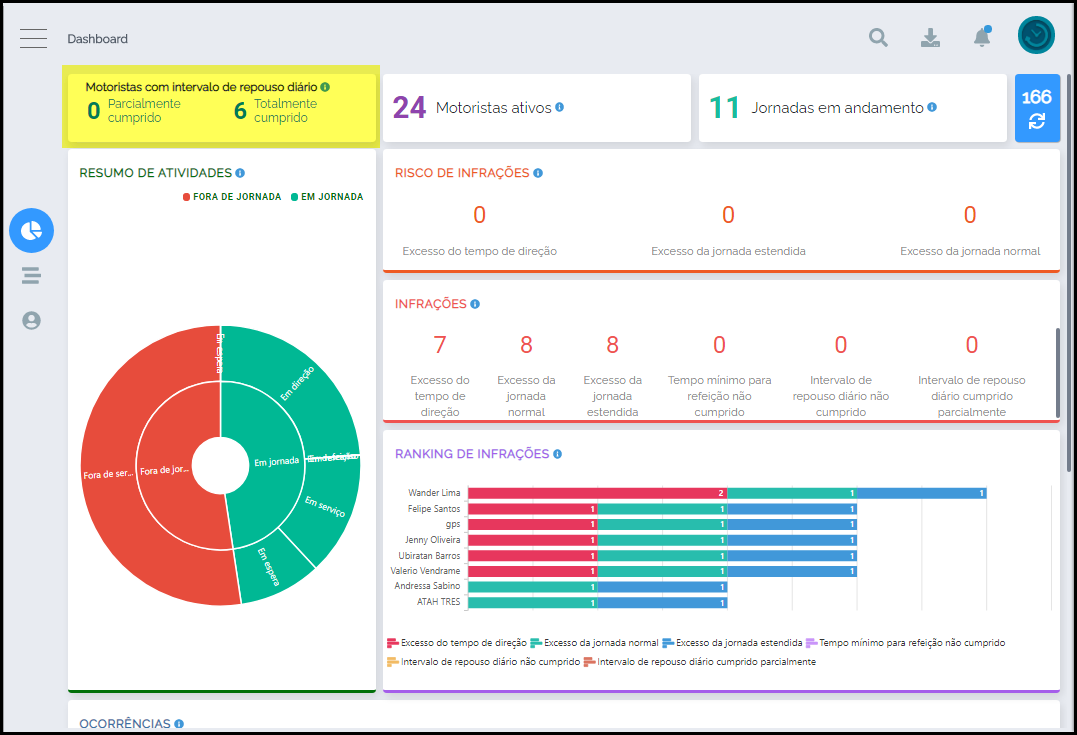Click Wander Lima's red bar segment
This screenshot has height=735, width=1077.
(x=597, y=493)
